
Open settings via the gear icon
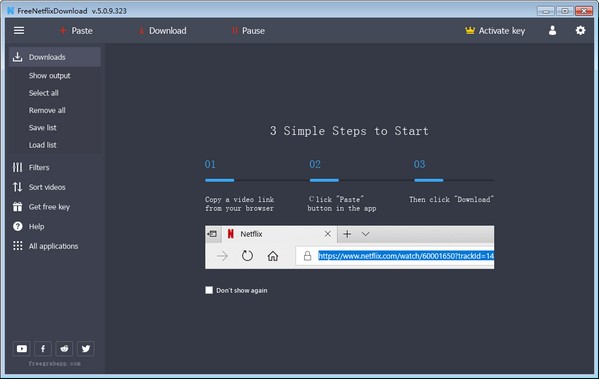[580, 31]
